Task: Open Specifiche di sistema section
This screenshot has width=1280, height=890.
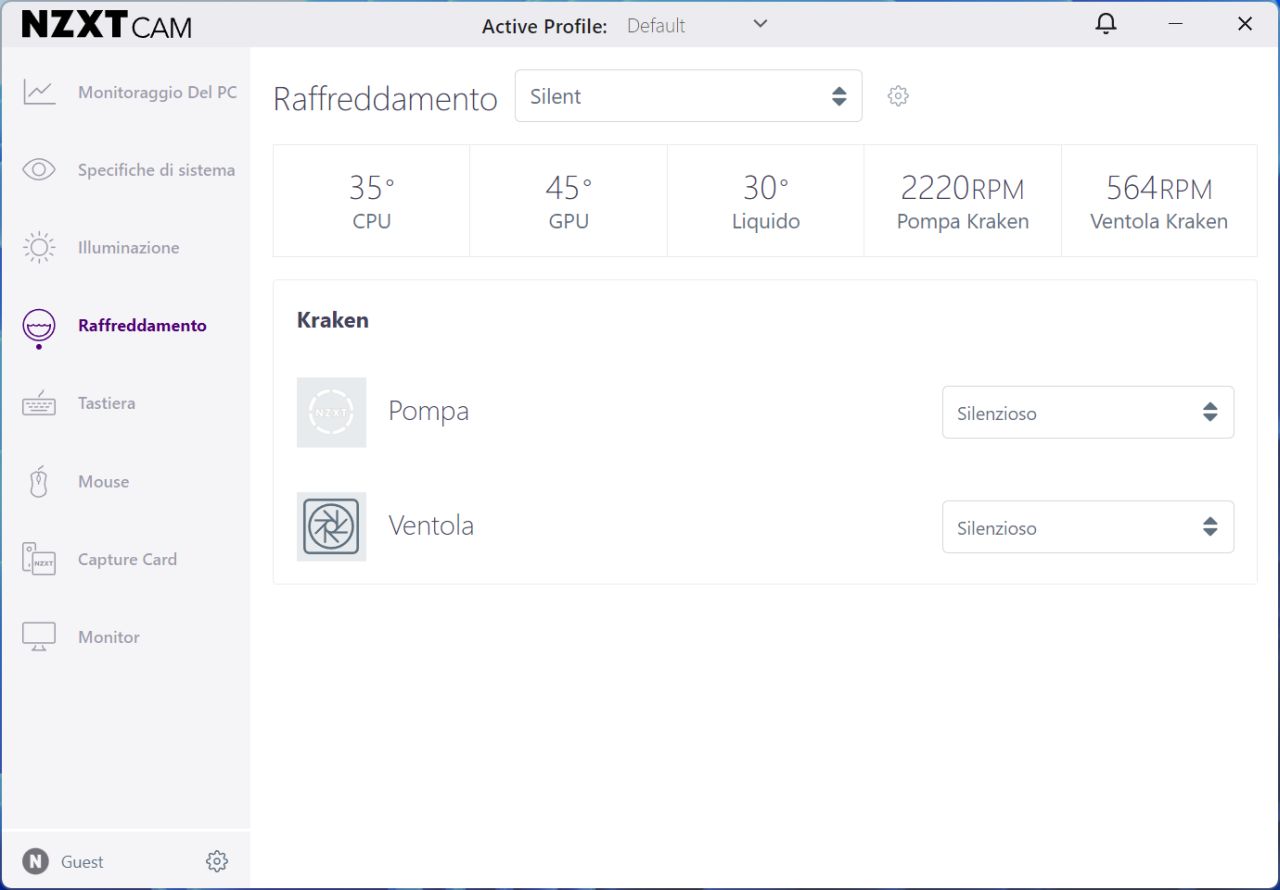Action: (x=157, y=170)
